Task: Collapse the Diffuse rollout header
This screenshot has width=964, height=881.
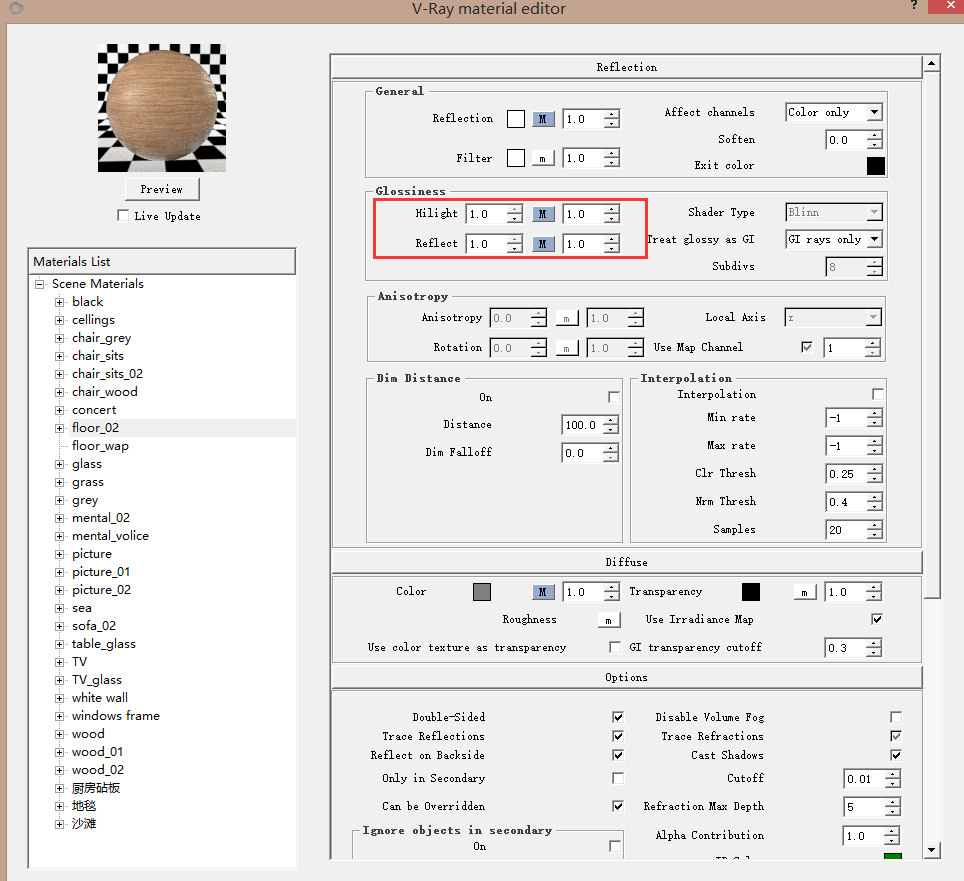Action: click(x=626, y=562)
